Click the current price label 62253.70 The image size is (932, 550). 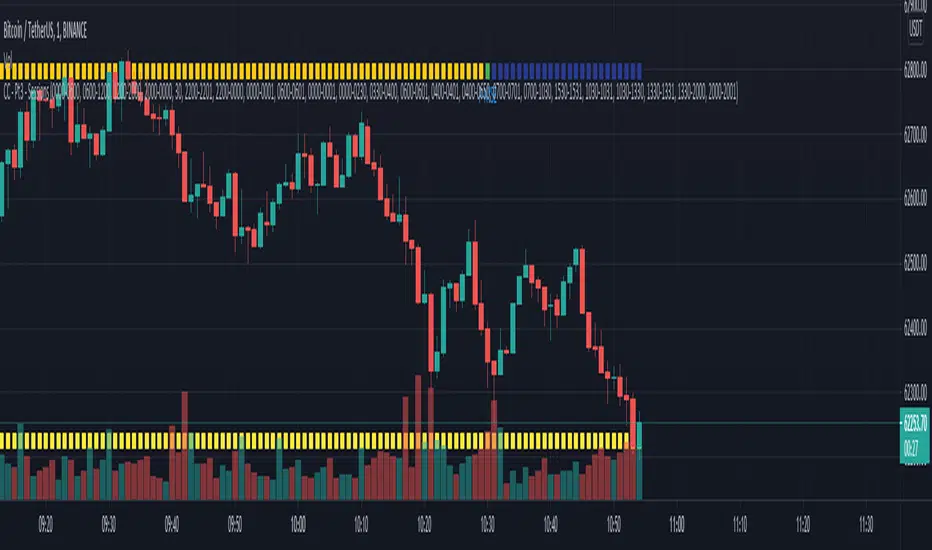tap(916, 423)
